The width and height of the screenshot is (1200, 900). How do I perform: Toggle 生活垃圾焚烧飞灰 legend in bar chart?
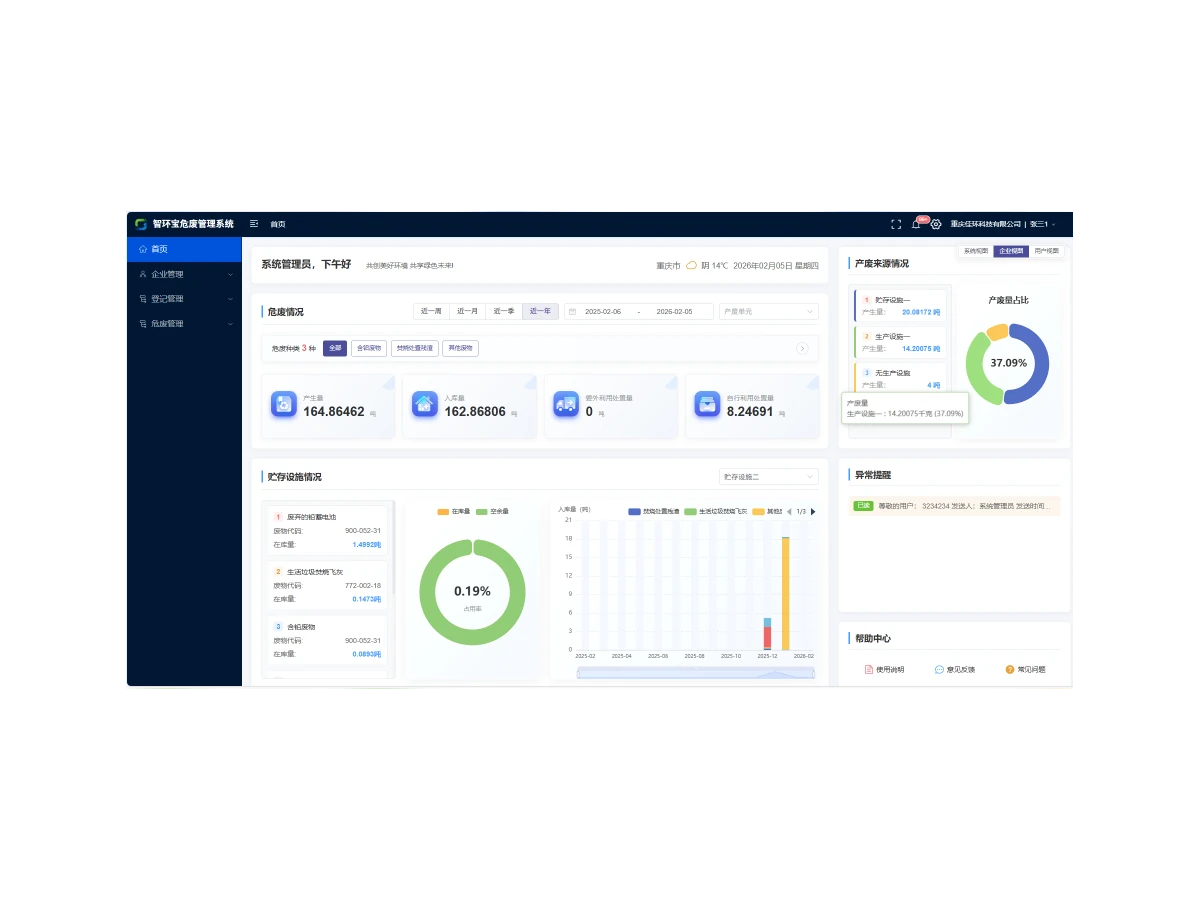[716, 511]
